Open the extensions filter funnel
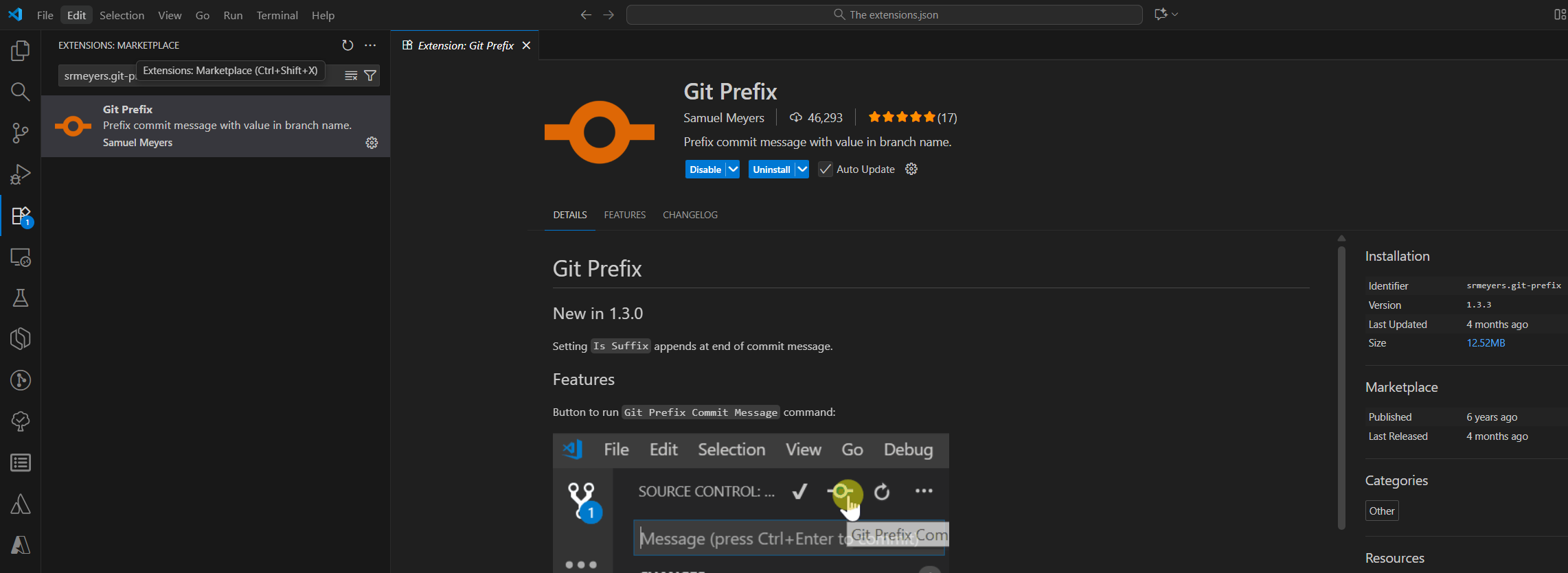The height and width of the screenshot is (573, 1568). [x=370, y=75]
